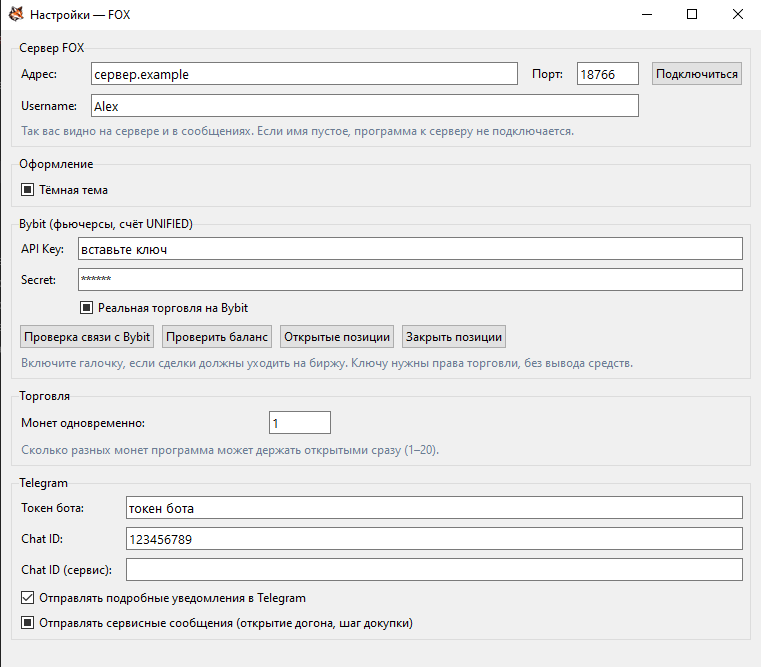Enable Реальная торговля на Bybit checkbox
The height and width of the screenshot is (667, 761).
point(86,308)
